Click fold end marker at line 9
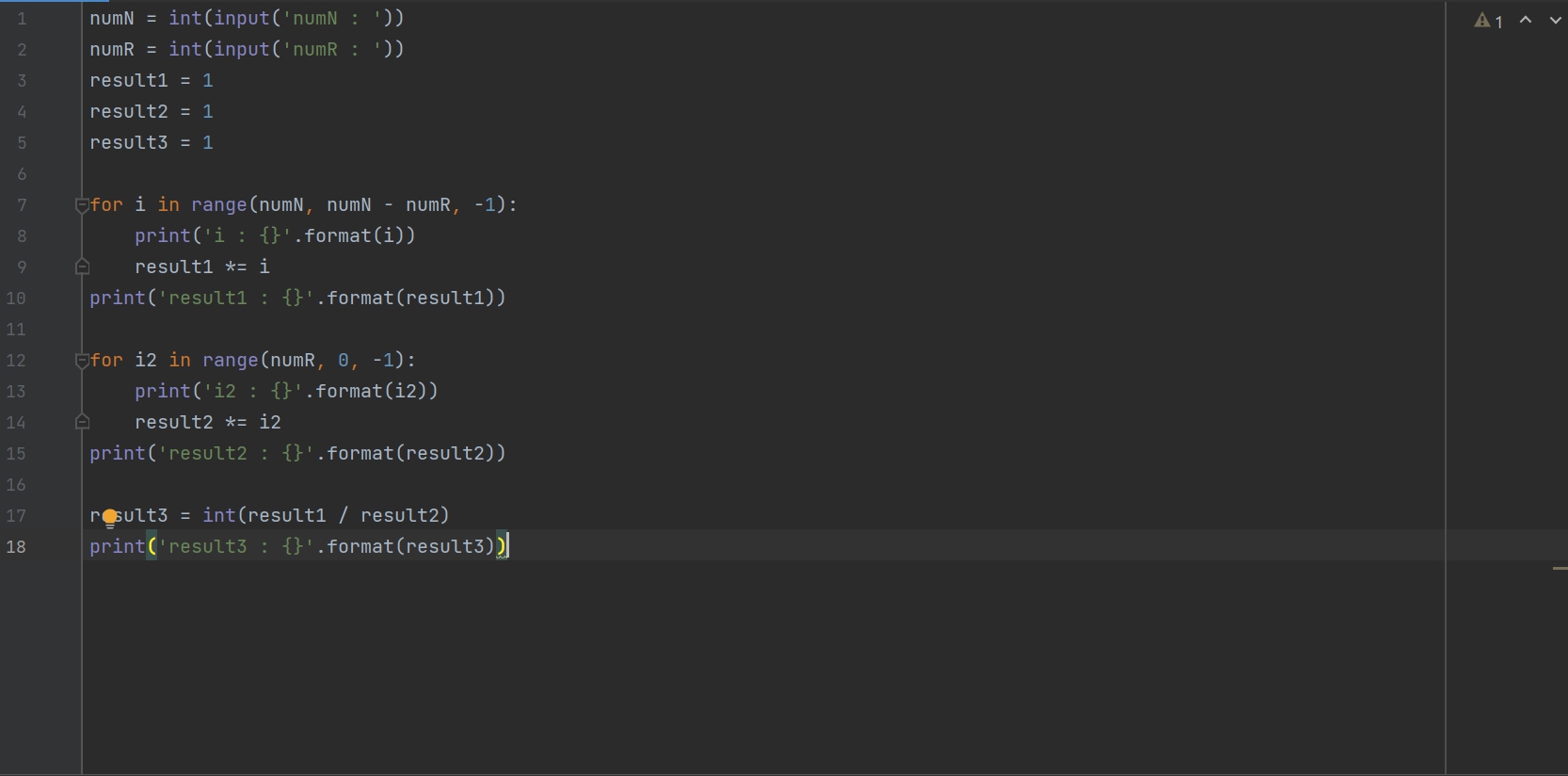This screenshot has height=776, width=1568. coord(82,267)
